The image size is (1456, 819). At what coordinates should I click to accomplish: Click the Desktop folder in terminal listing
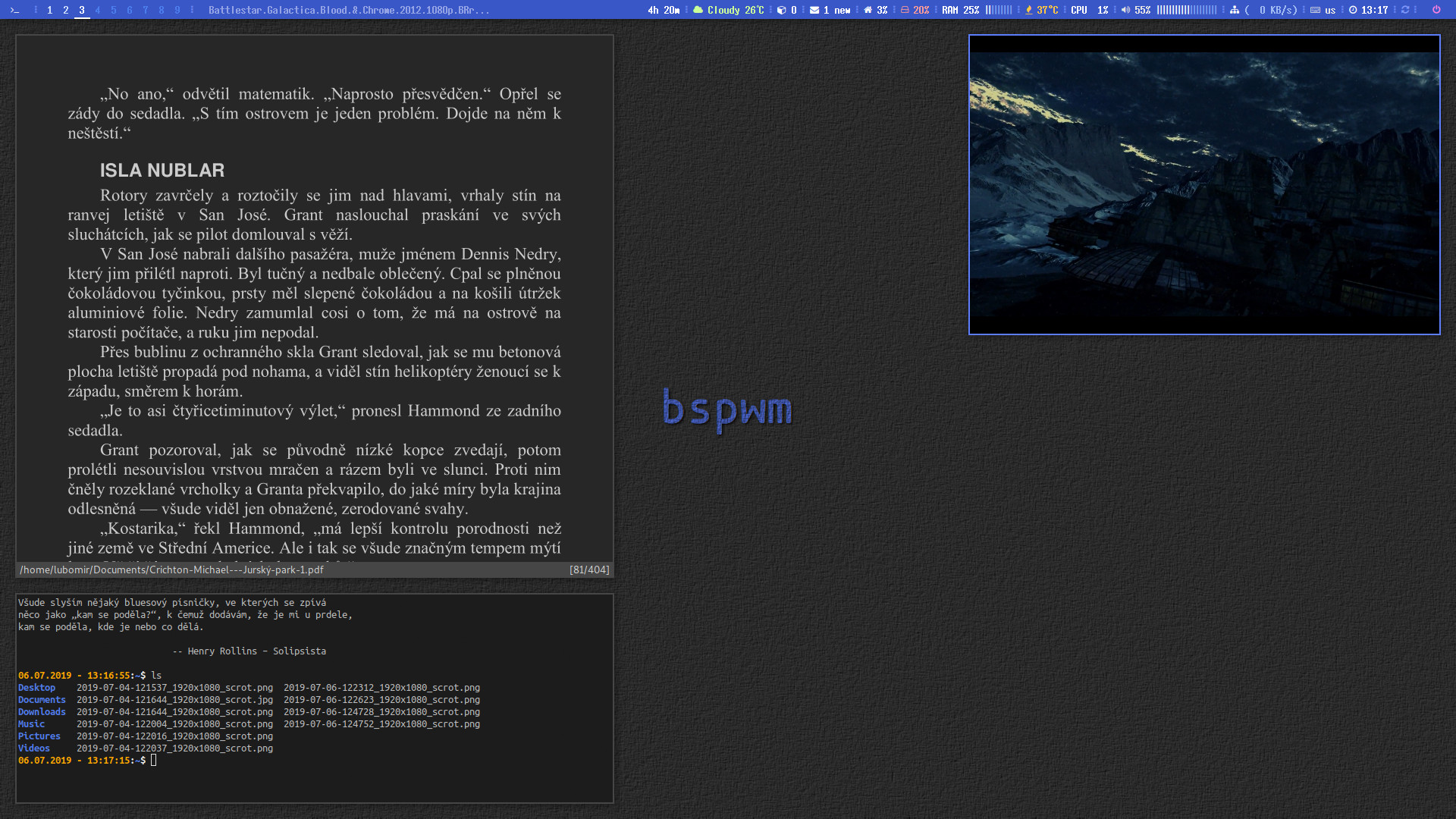(36, 688)
